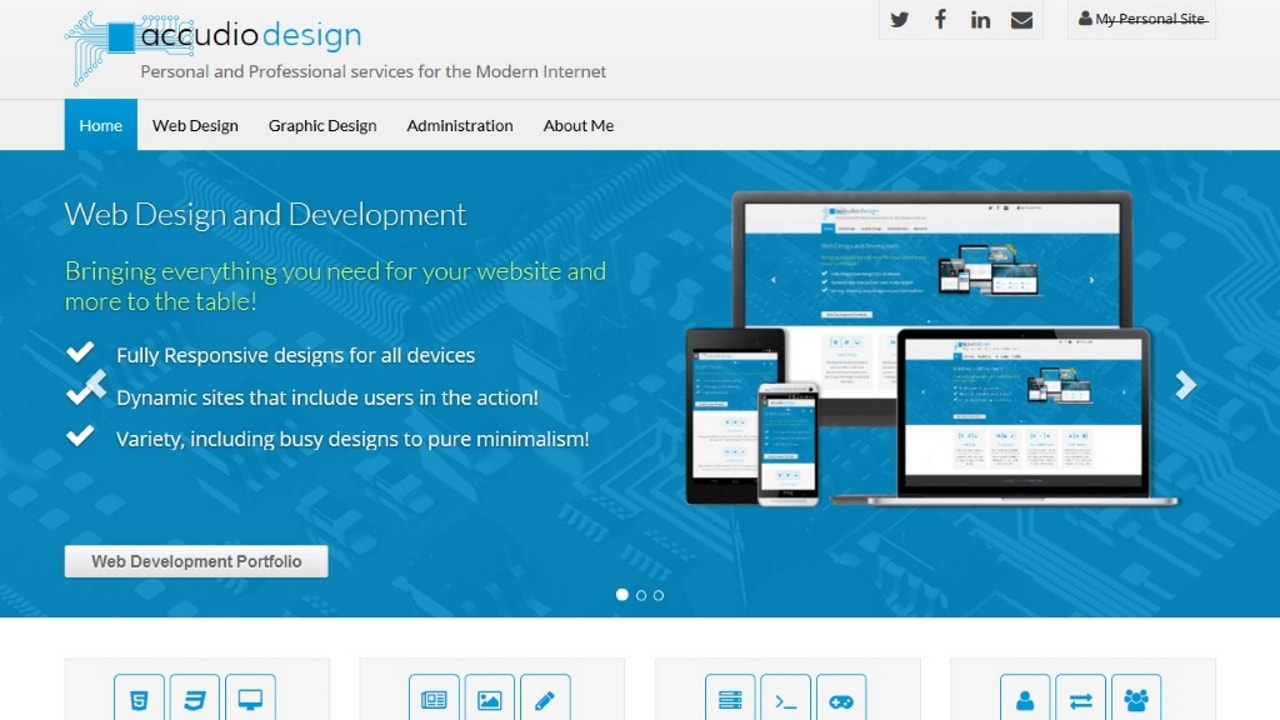Image resolution: width=1280 pixels, height=720 pixels.
Task: Select the third carousel dot
Action: coord(658,595)
